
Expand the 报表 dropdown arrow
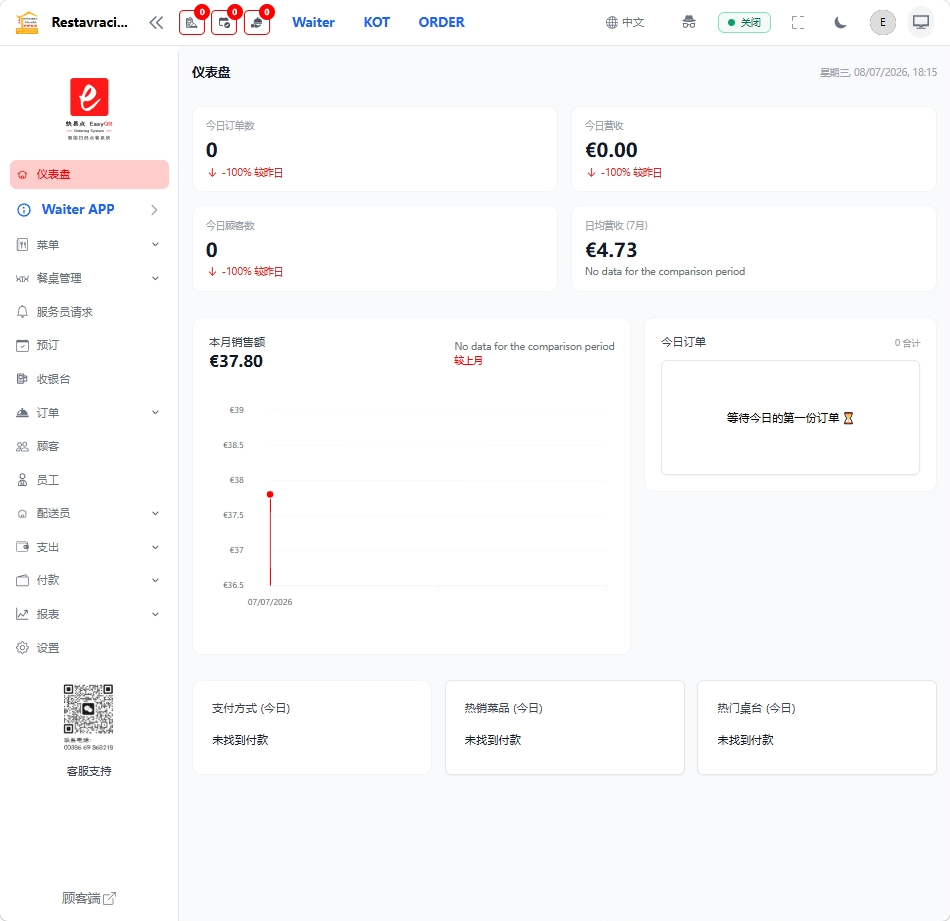coord(155,614)
